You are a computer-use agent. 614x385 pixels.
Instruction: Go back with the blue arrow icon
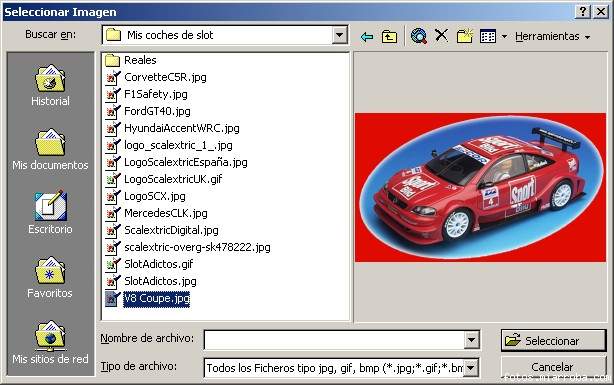pyautogui.click(x=367, y=36)
